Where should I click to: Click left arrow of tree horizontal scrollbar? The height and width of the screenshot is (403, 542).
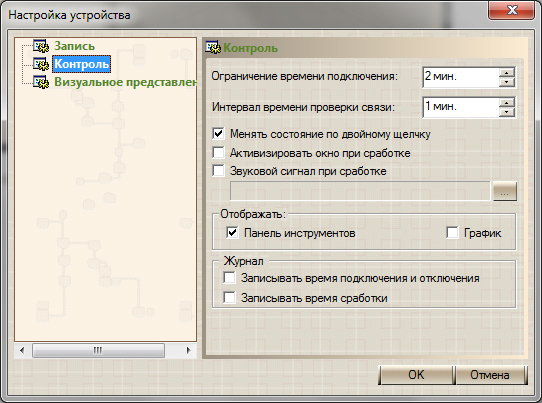22,350
